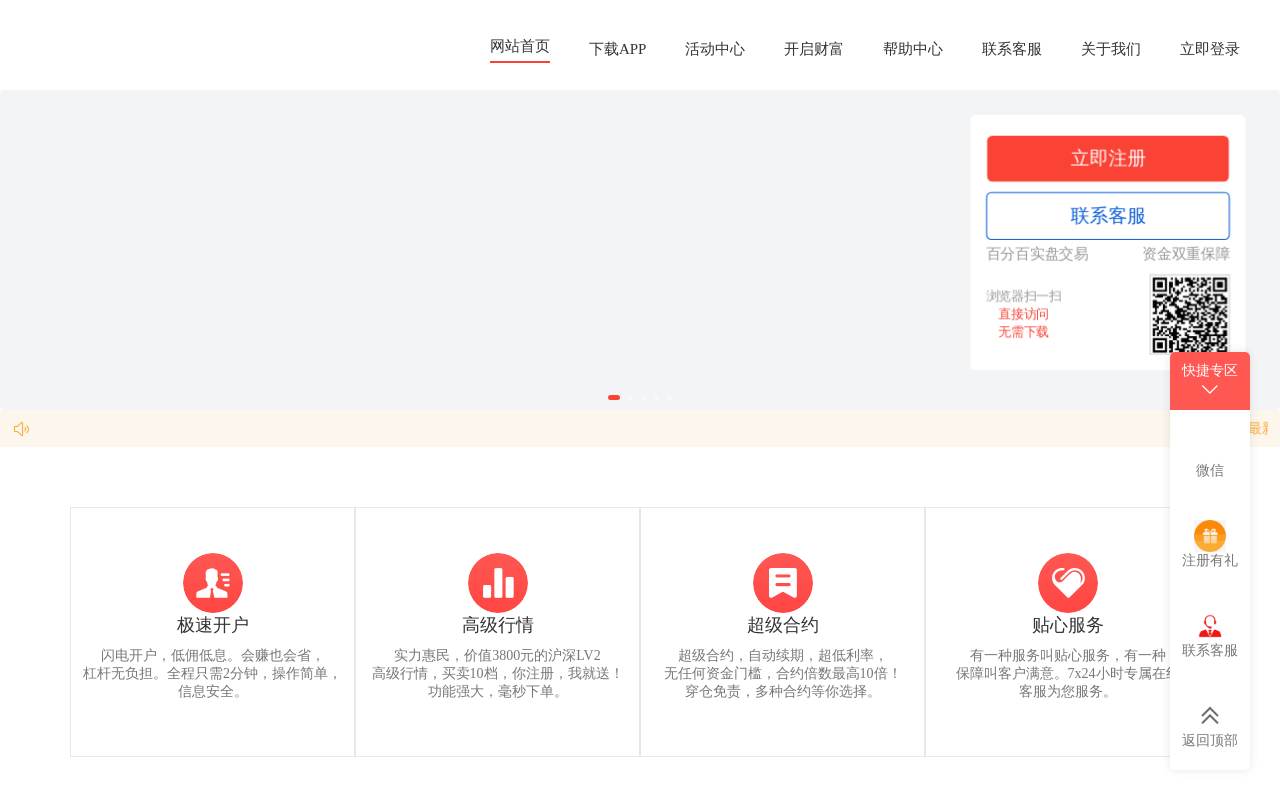Open the 网站首页 nav item
This screenshot has width=1280, height=800.
[x=520, y=47]
